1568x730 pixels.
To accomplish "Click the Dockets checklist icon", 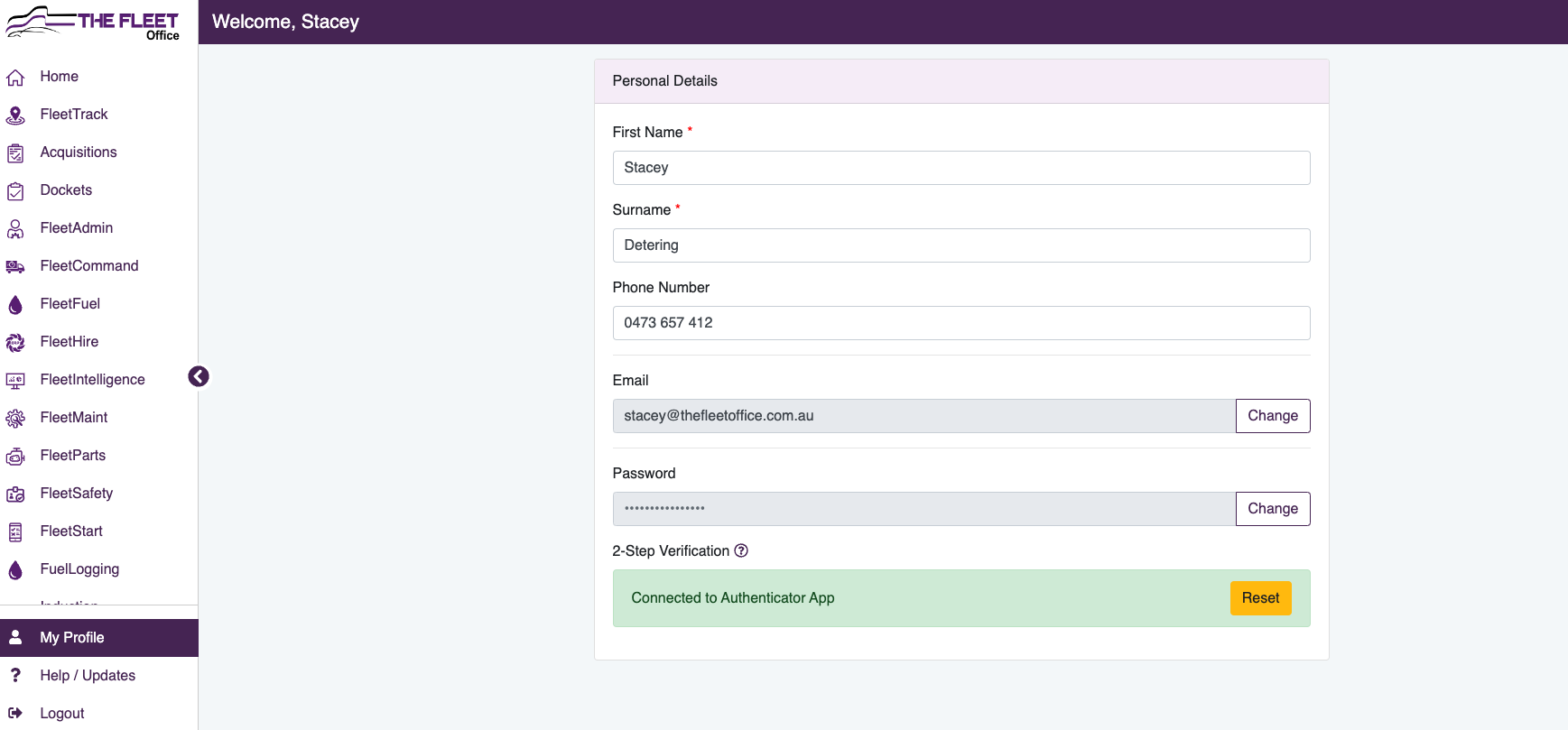I will pyautogui.click(x=15, y=191).
